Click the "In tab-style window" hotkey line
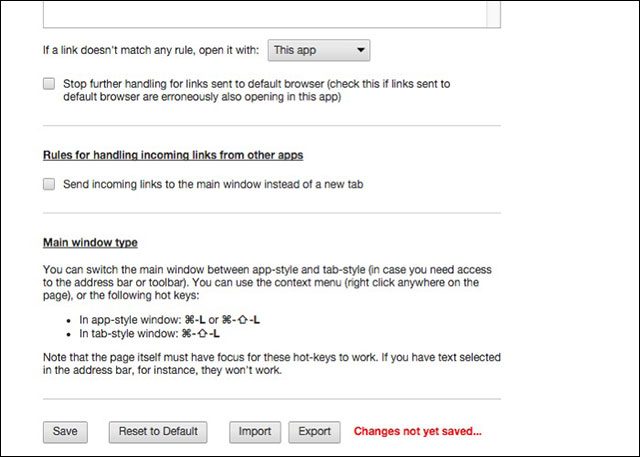Image resolution: width=640 pixels, height=457 pixels. click(x=149, y=333)
